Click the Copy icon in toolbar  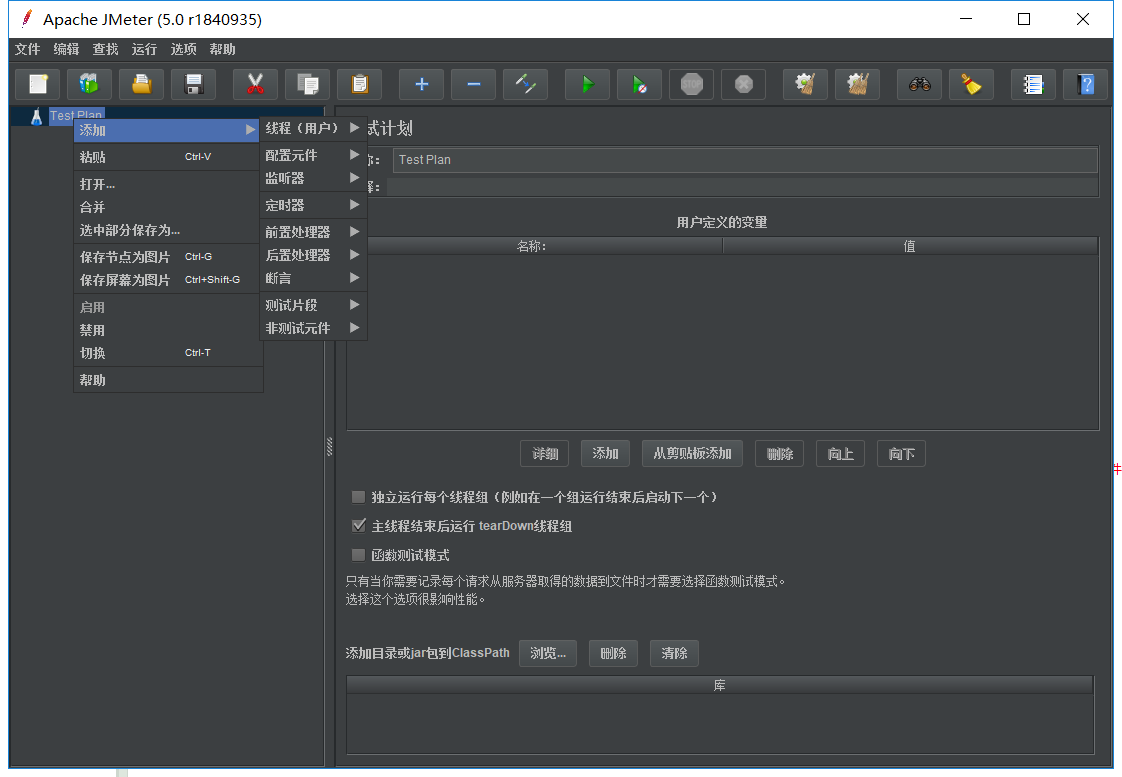pos(308,84)
